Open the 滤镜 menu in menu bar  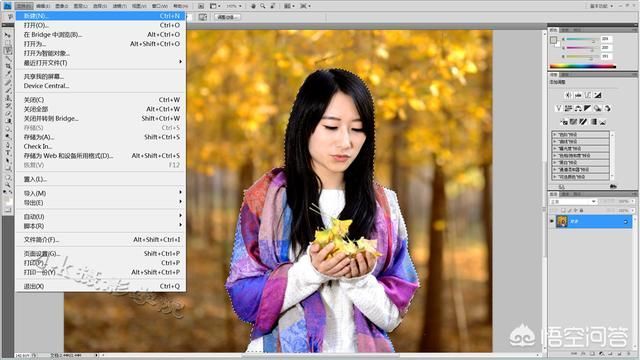pyautogui.click(x=120, y=6)
